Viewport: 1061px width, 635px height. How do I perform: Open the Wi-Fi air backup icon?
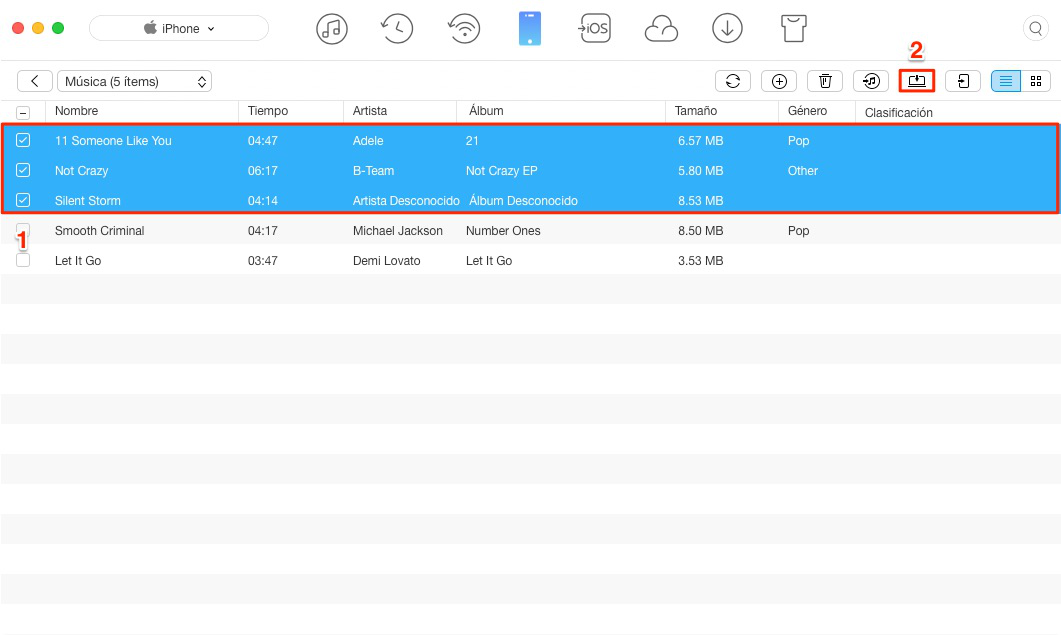(x=464, y=29)
